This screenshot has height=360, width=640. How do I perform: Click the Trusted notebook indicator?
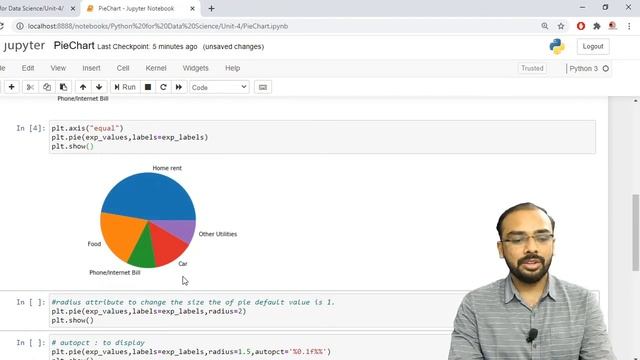(x=532, y=68)
